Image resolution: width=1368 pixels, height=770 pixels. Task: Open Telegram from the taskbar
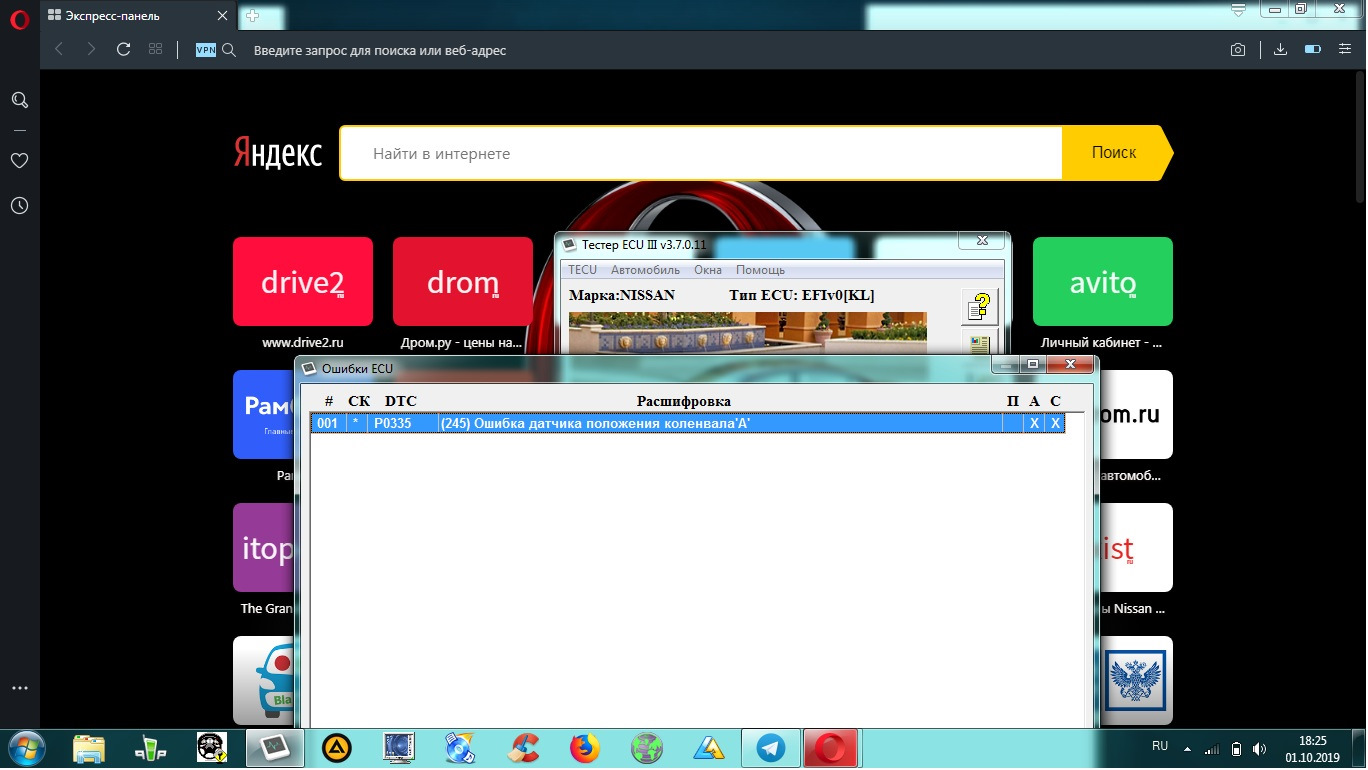click(x=770, y=748)
